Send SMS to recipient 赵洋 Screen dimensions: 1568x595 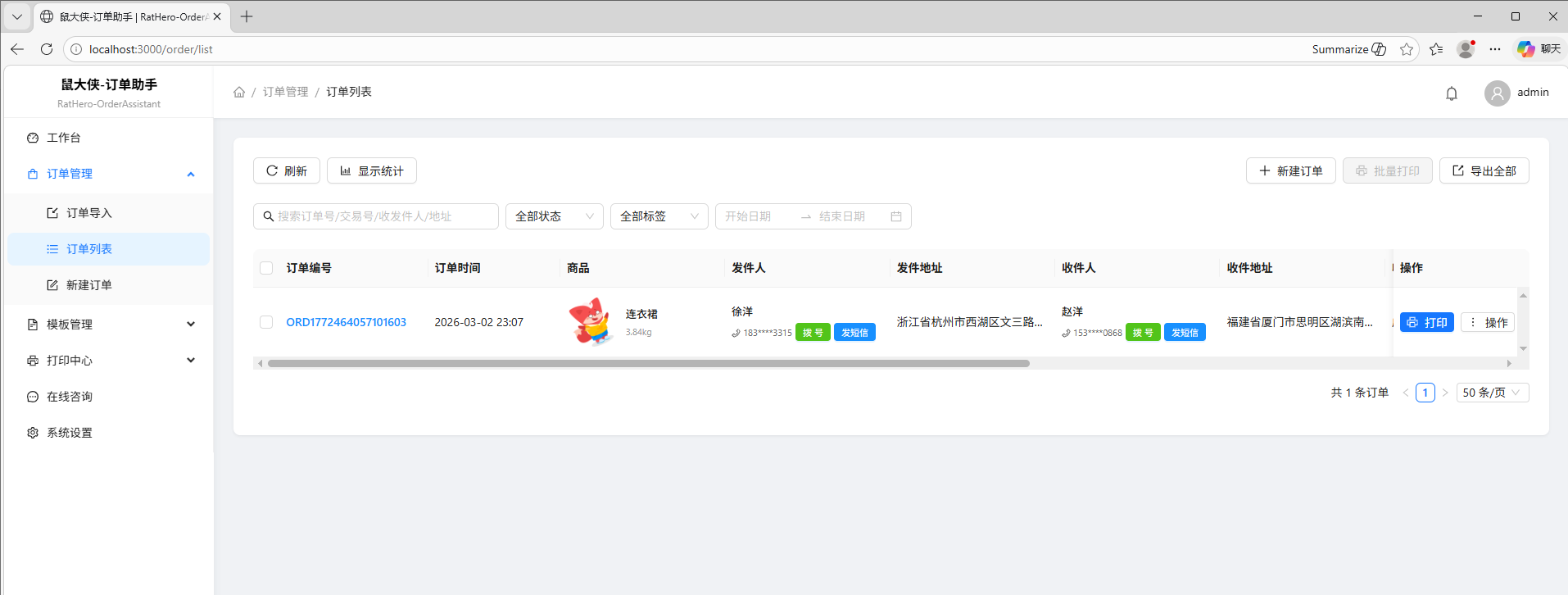(x=1185, y=333)
